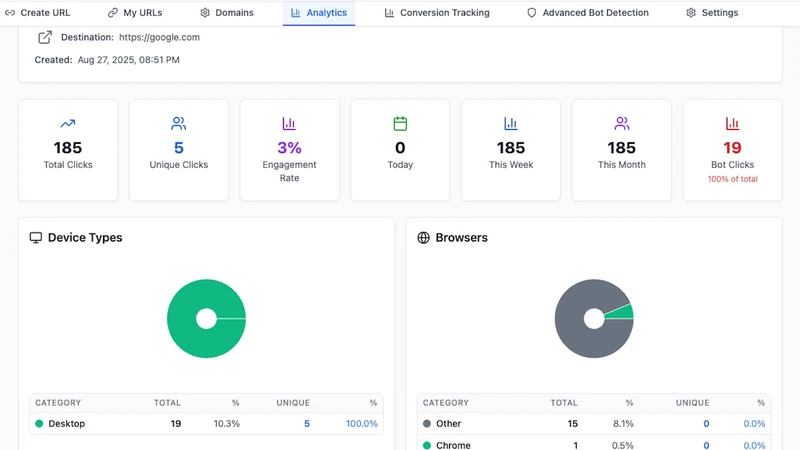Screen dimensions: 800x450
Task: Click the Create URL link icon
Action: (x=10, y=13)
